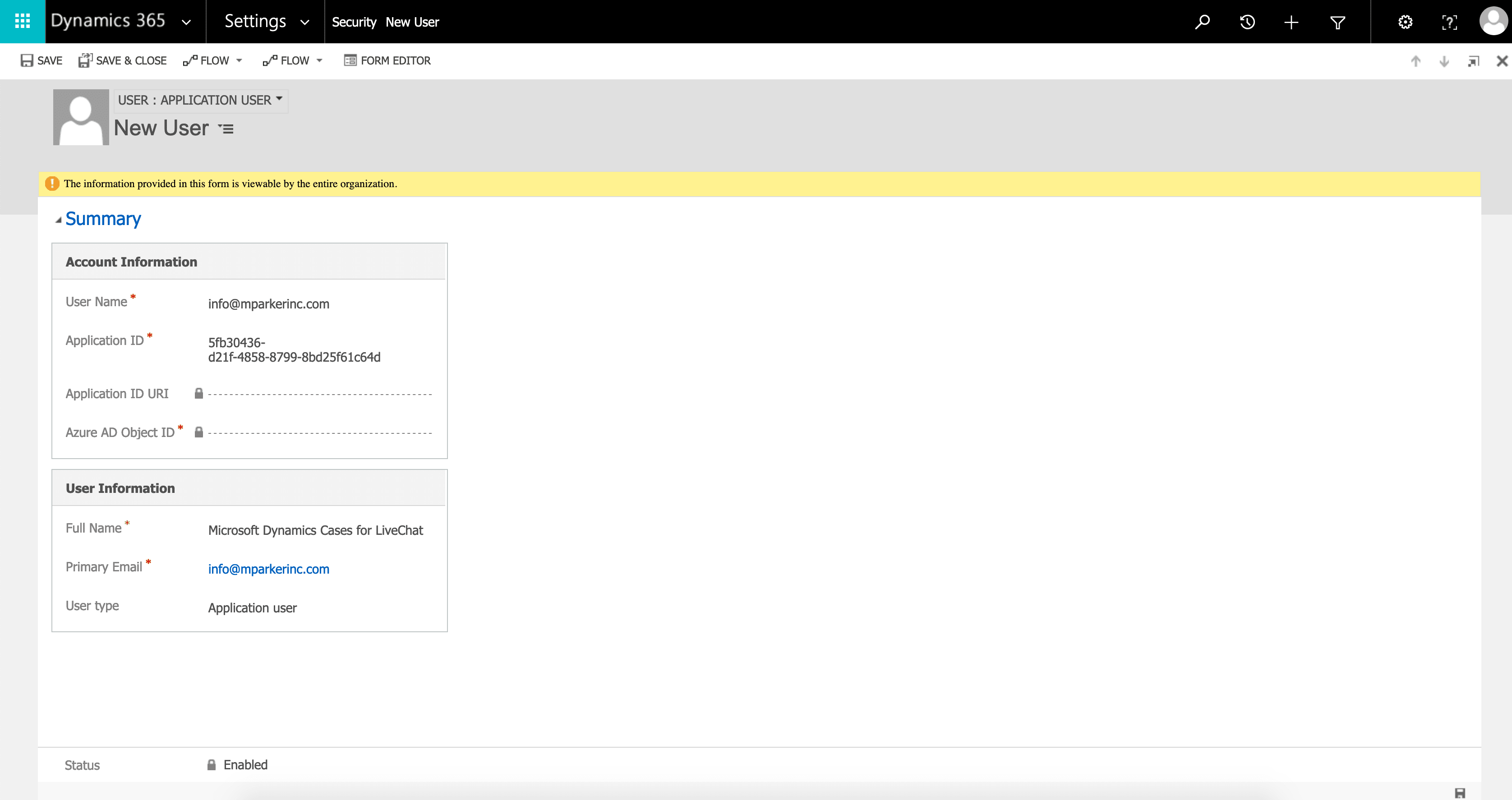Click the Status label in footer
Viewport: 1512px width, 800px height.
[82, 765]
